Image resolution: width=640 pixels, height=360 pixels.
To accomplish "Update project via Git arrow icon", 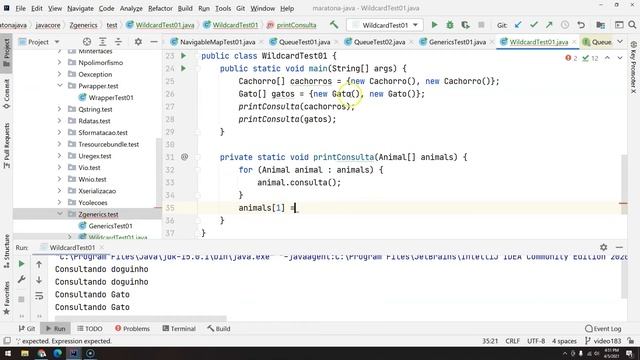I will point(518,25).
